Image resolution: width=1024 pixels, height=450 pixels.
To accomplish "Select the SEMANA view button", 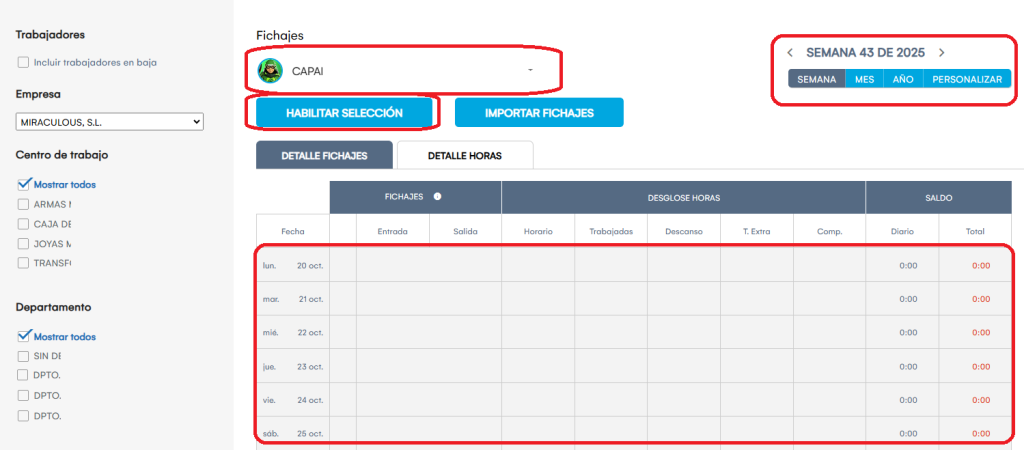I will click(816, 79).
